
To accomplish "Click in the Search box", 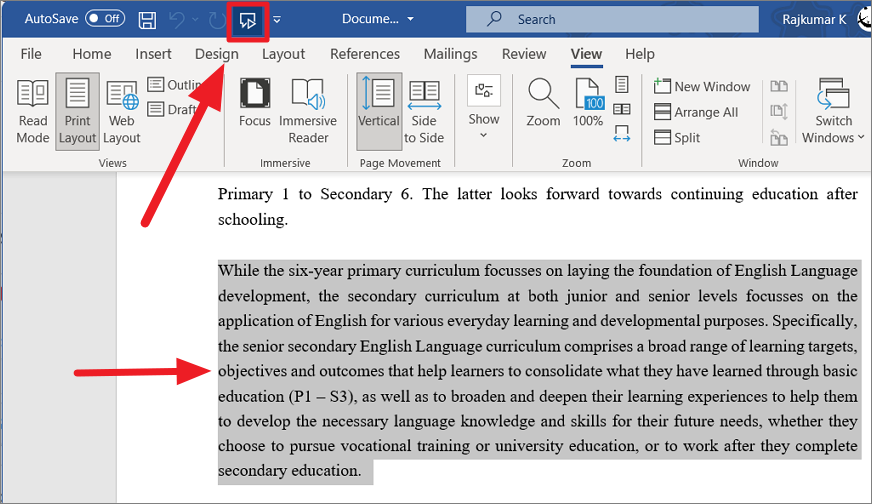I will click(x=612, y=19).
